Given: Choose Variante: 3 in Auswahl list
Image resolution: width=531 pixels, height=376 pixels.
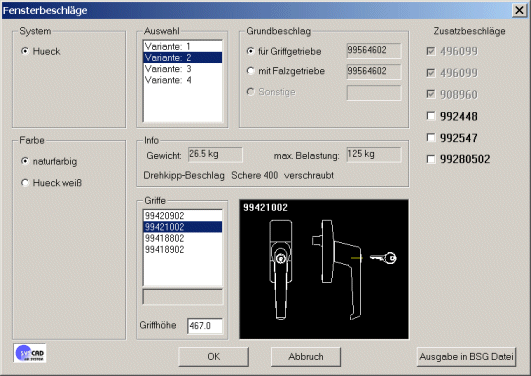Looking at the screenshot, I should [183, 69].
